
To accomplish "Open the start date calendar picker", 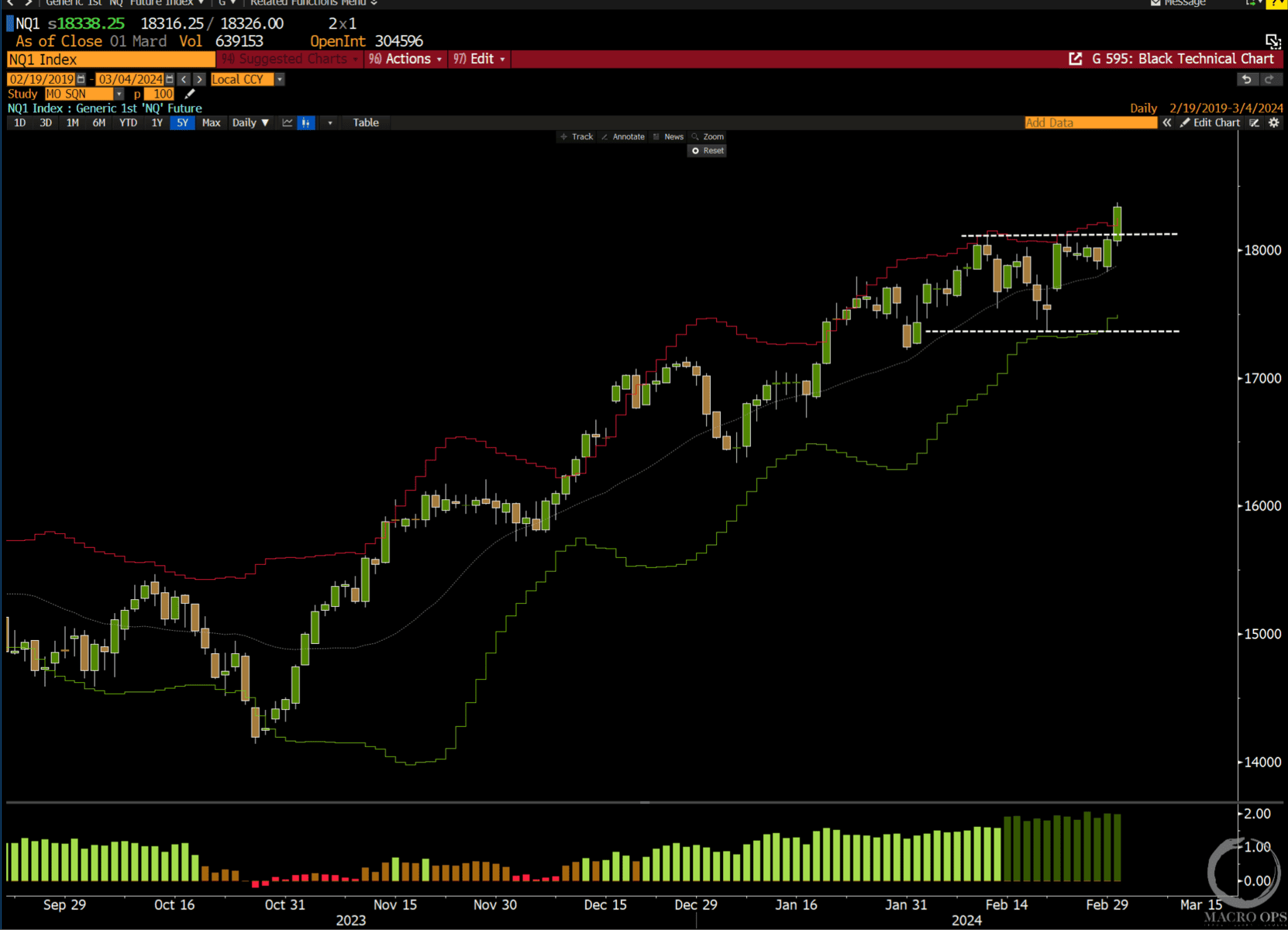I will coord(81,79).
